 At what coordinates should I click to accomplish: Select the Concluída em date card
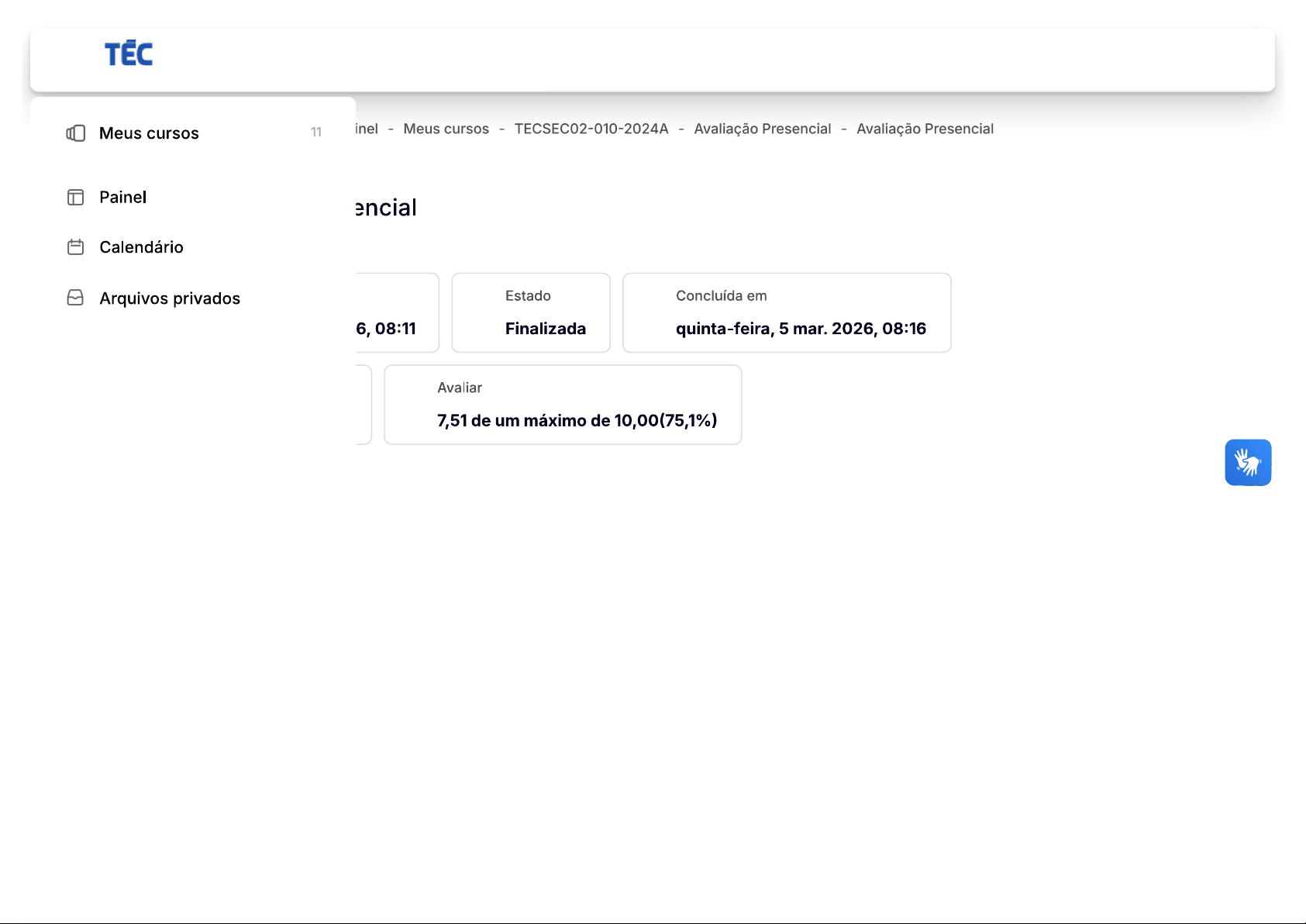pyautogui.click(x=786, y=313)
